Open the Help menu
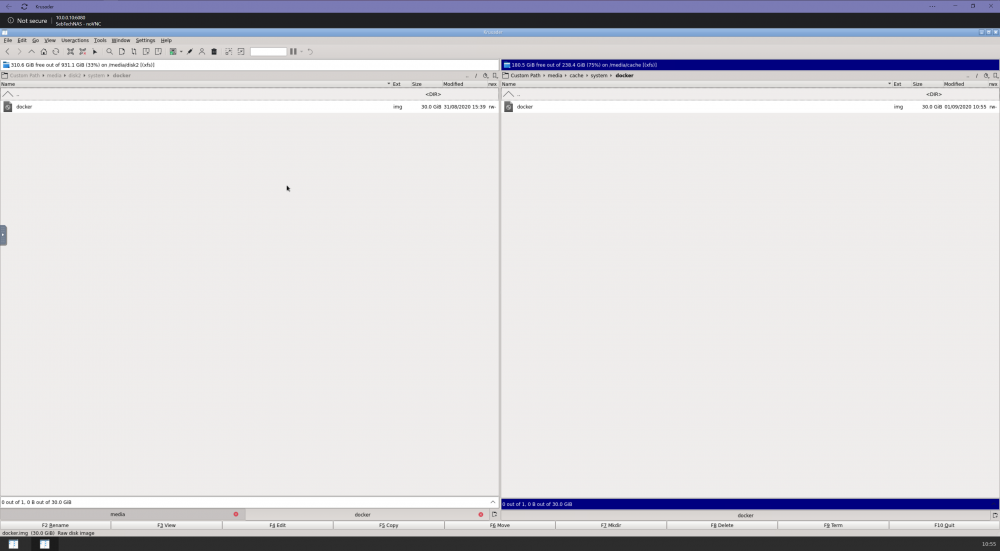The image size is (1000, 551). click(x=166, y=40)
